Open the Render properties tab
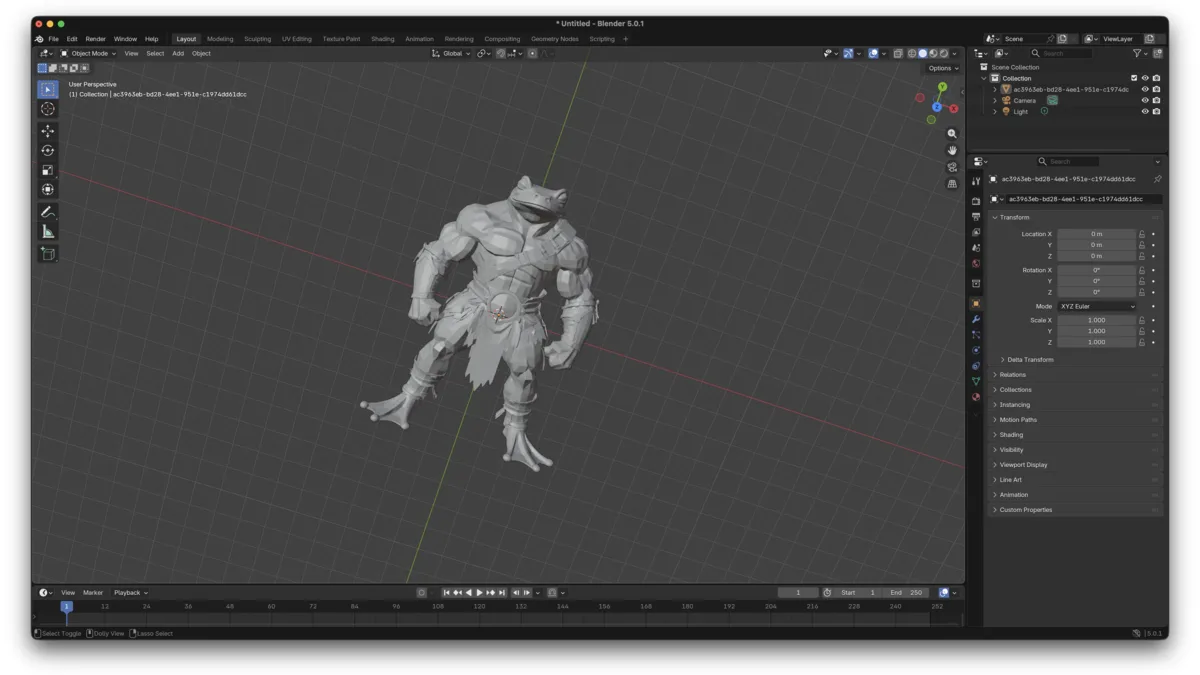 pyautogui.click(x=976, y=200)
